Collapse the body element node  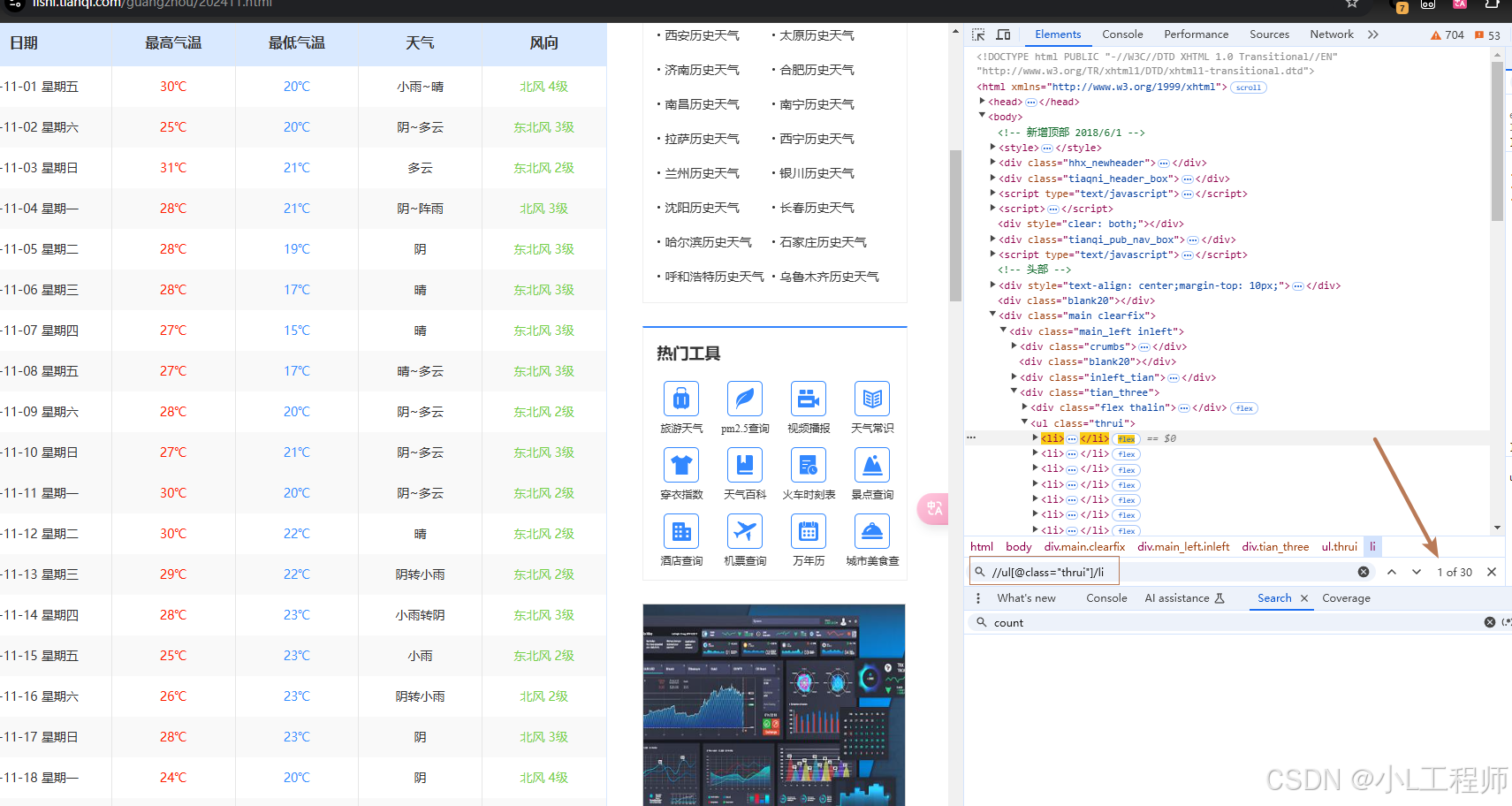click(x=983, y=116)
